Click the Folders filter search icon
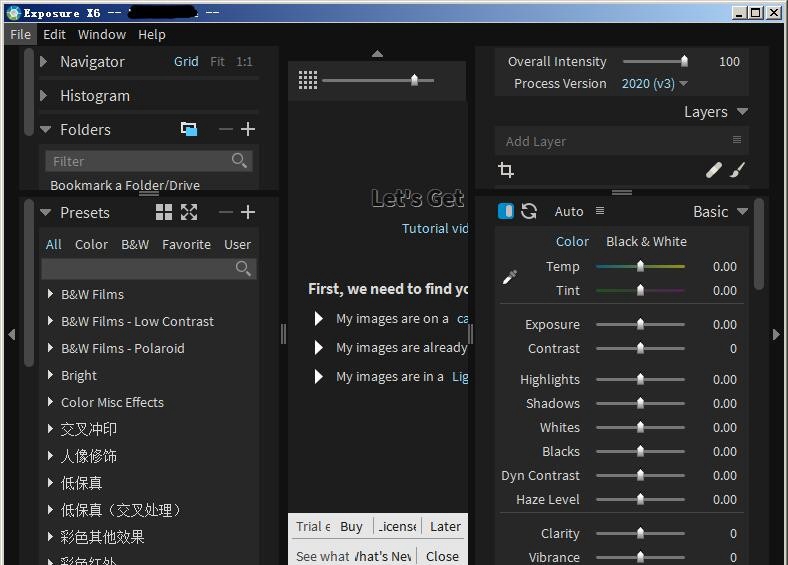The image size is (788, 565). pyautogui.click(x=239, y=161)
